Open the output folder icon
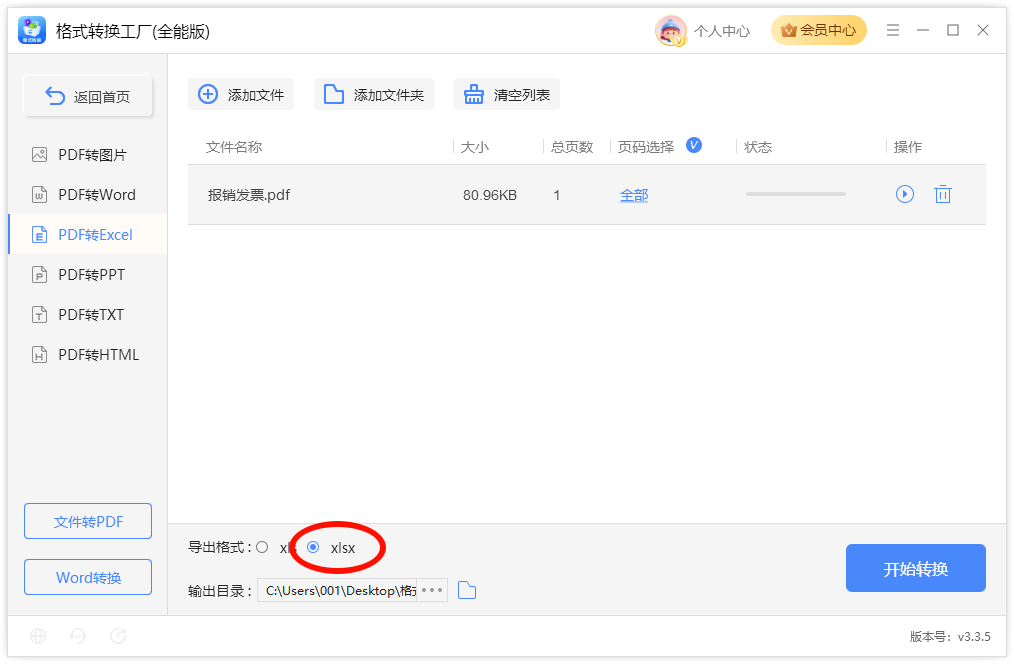 click(x=467, y=590)
